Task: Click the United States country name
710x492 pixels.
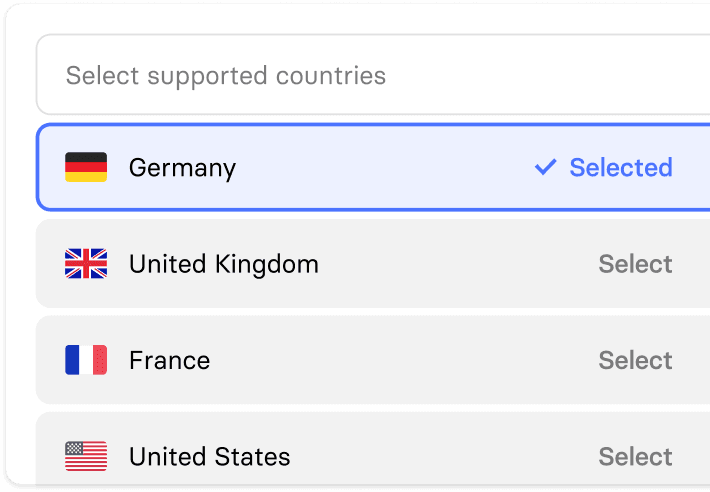Action: click(x=209, y=457)
